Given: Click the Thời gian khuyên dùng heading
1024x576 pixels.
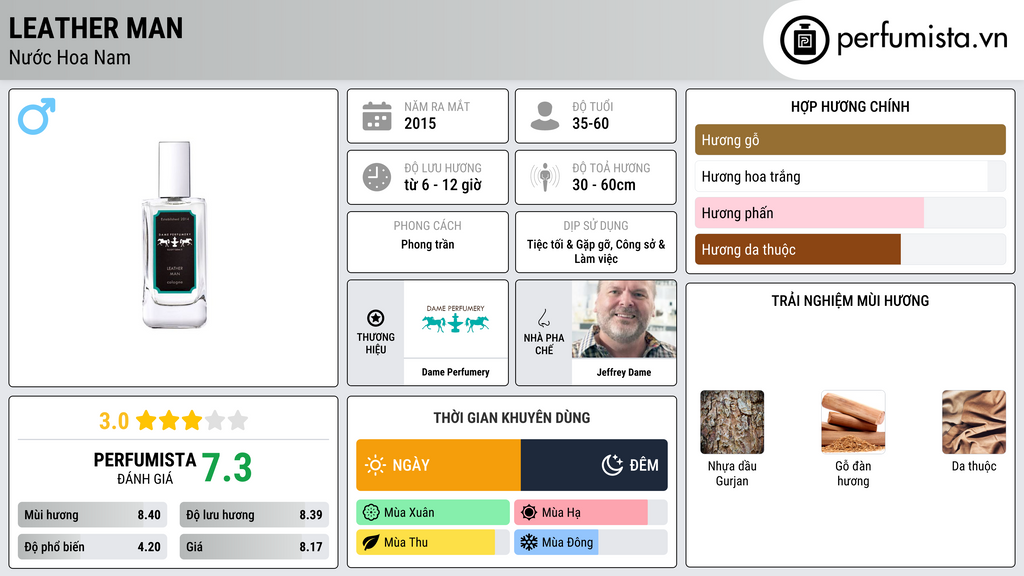Looking at the screenshot, I should click(x=512, y=418).
